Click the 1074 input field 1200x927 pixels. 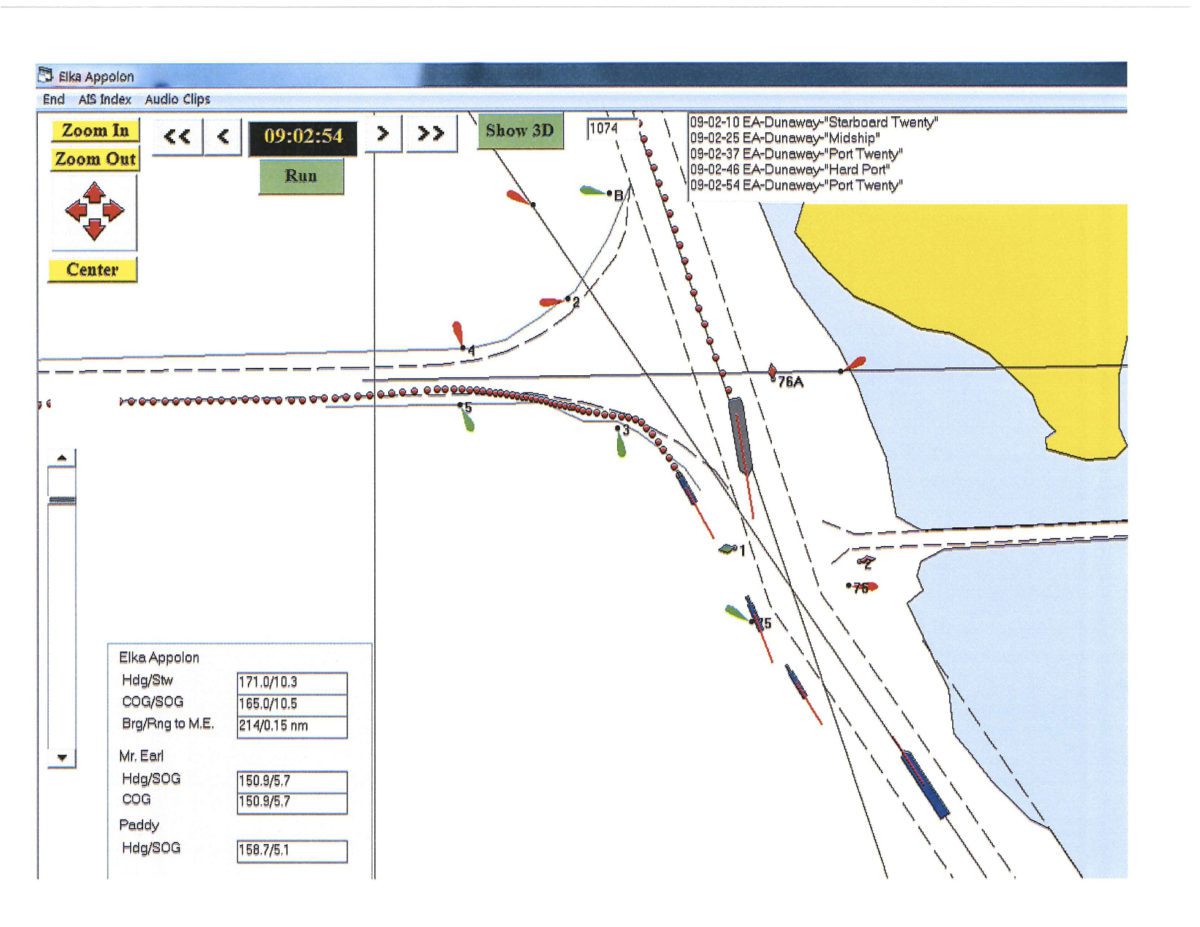pos(612,128)
